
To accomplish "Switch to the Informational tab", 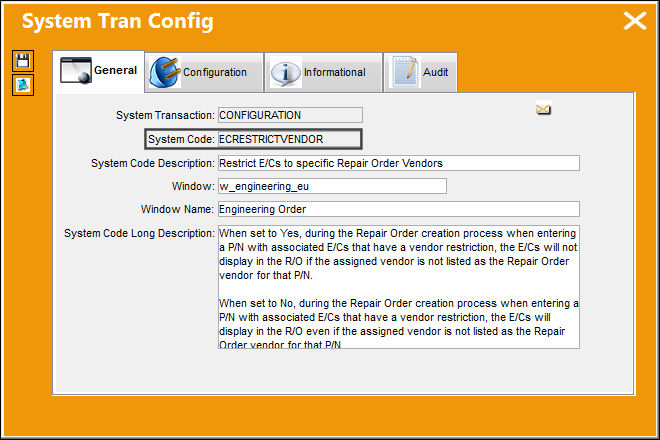I will tap(323, 72).
